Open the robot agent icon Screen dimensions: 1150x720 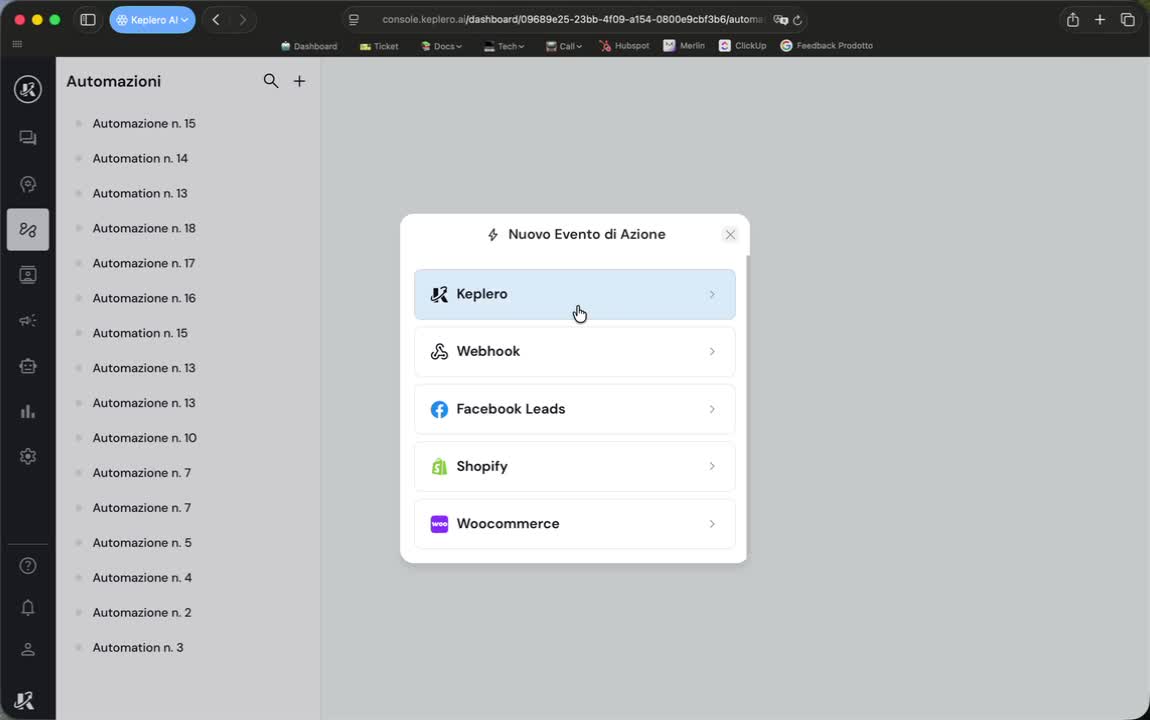pos(28,366)
